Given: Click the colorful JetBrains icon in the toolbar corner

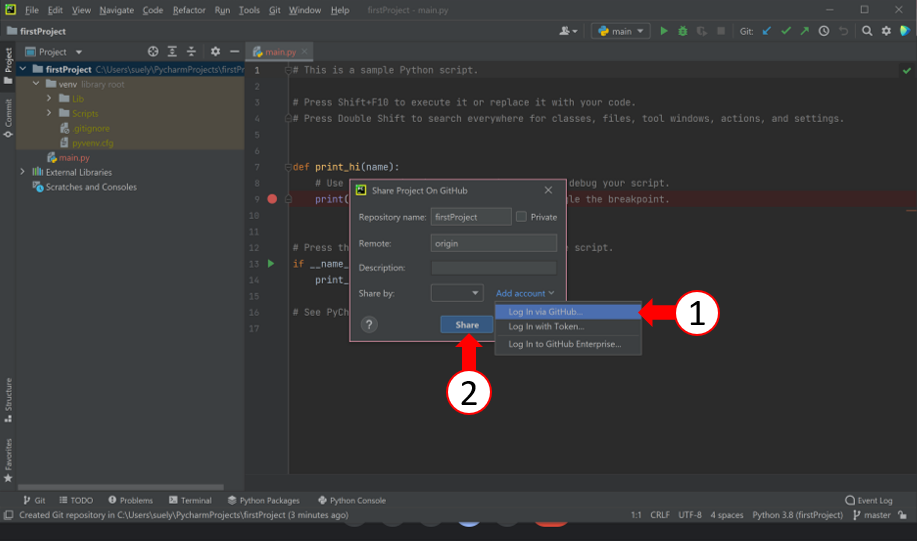Looking at the screenshot, I should coord(905,31).
